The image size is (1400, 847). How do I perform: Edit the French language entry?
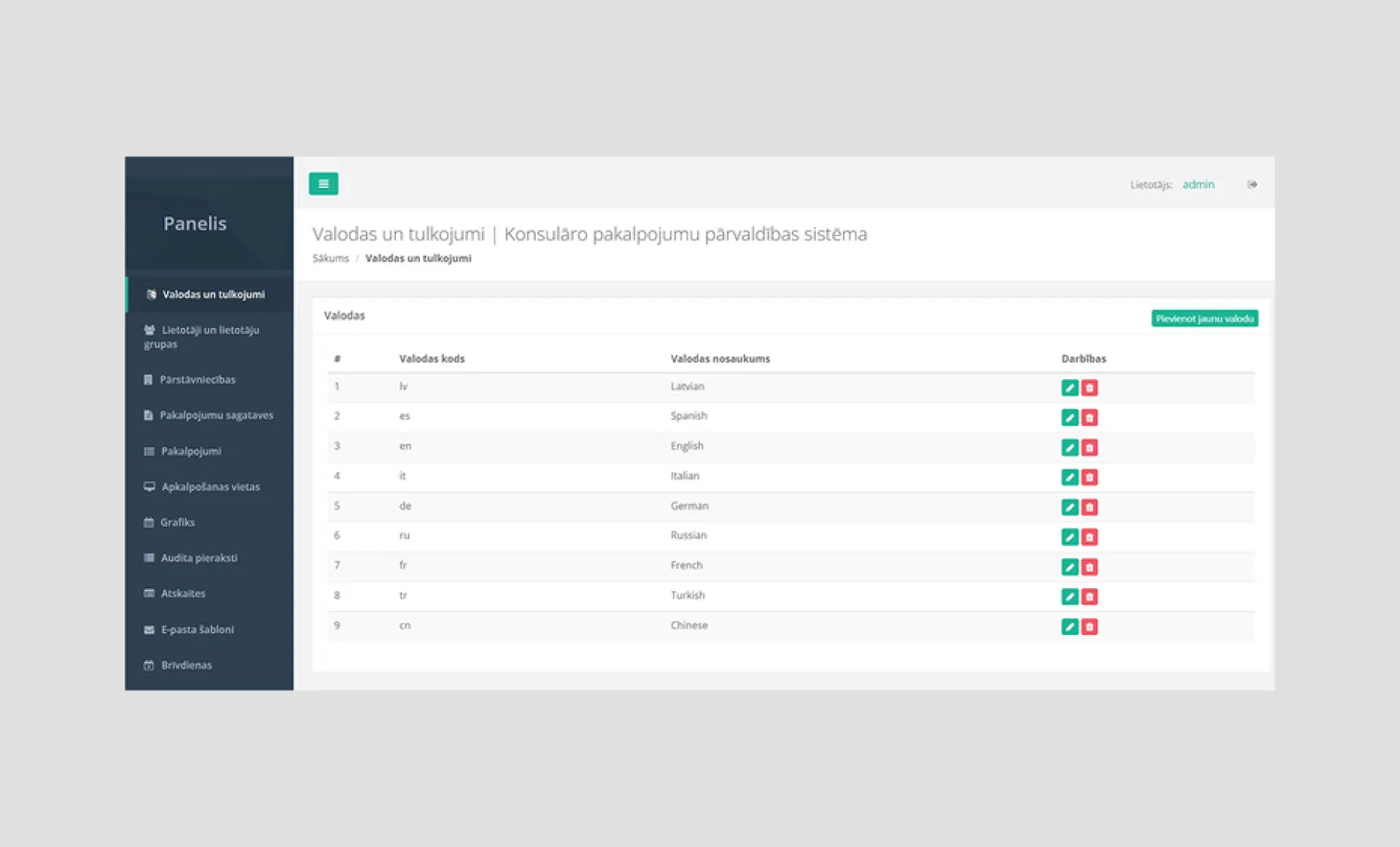click(x=1070, y=567)
